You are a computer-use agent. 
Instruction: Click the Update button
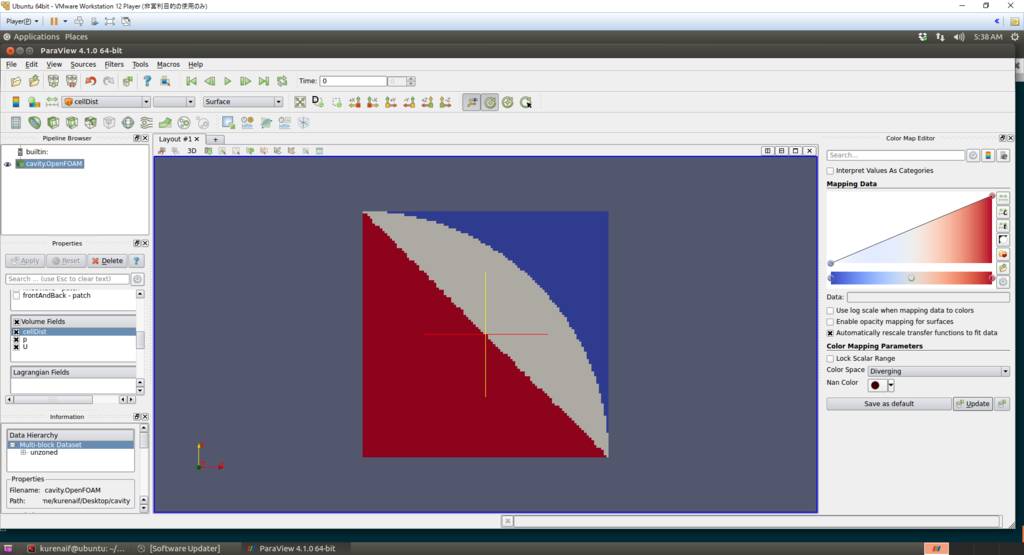[972, 404]
